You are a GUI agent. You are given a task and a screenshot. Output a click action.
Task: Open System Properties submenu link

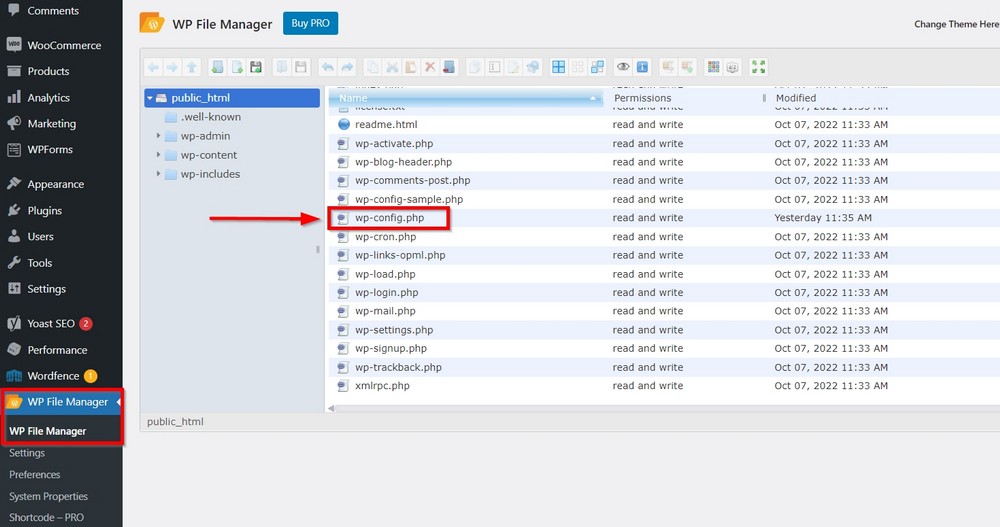(48, 496)
